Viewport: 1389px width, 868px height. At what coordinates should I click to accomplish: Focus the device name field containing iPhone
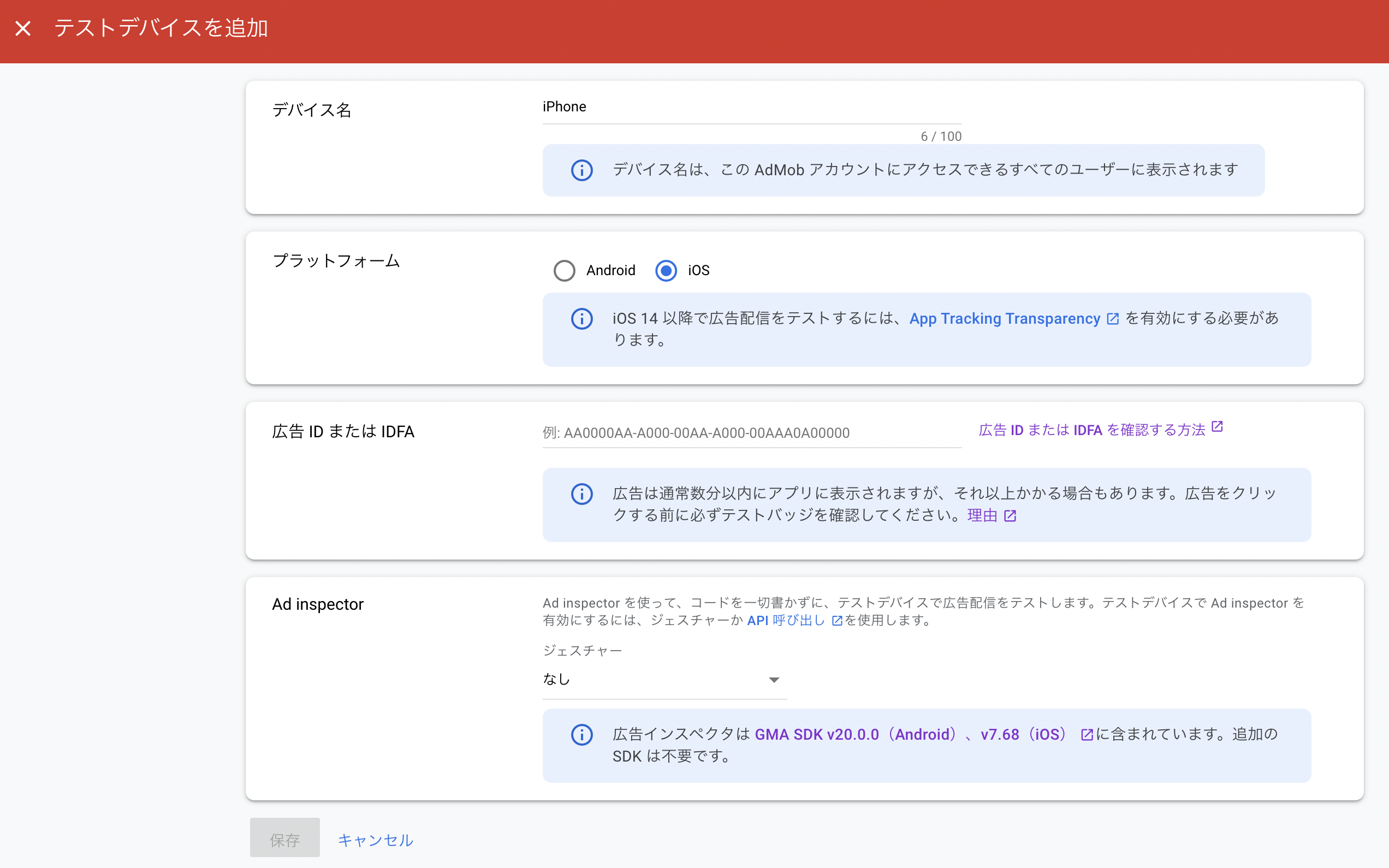751,108
